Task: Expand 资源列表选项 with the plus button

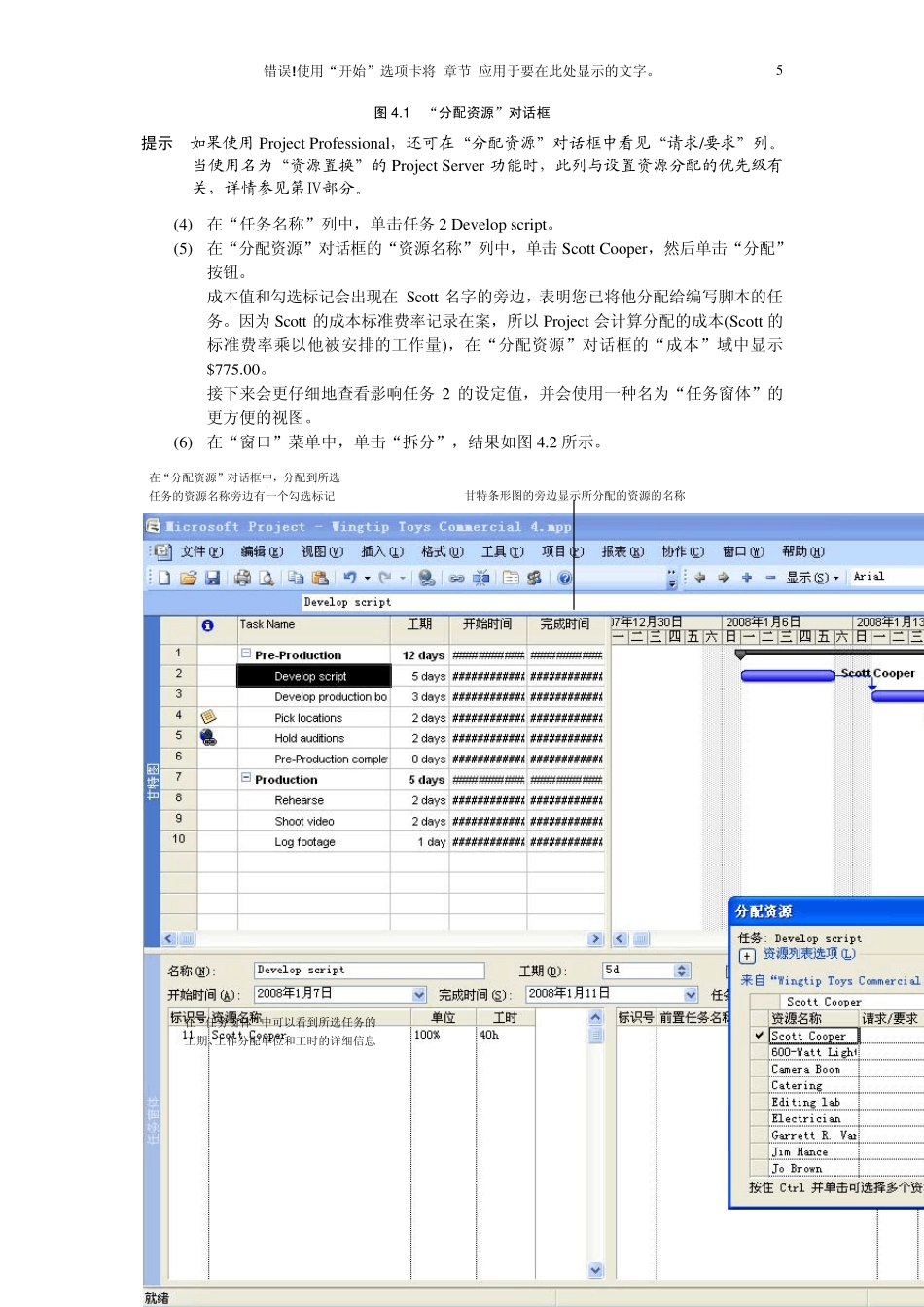Action: 747,955
